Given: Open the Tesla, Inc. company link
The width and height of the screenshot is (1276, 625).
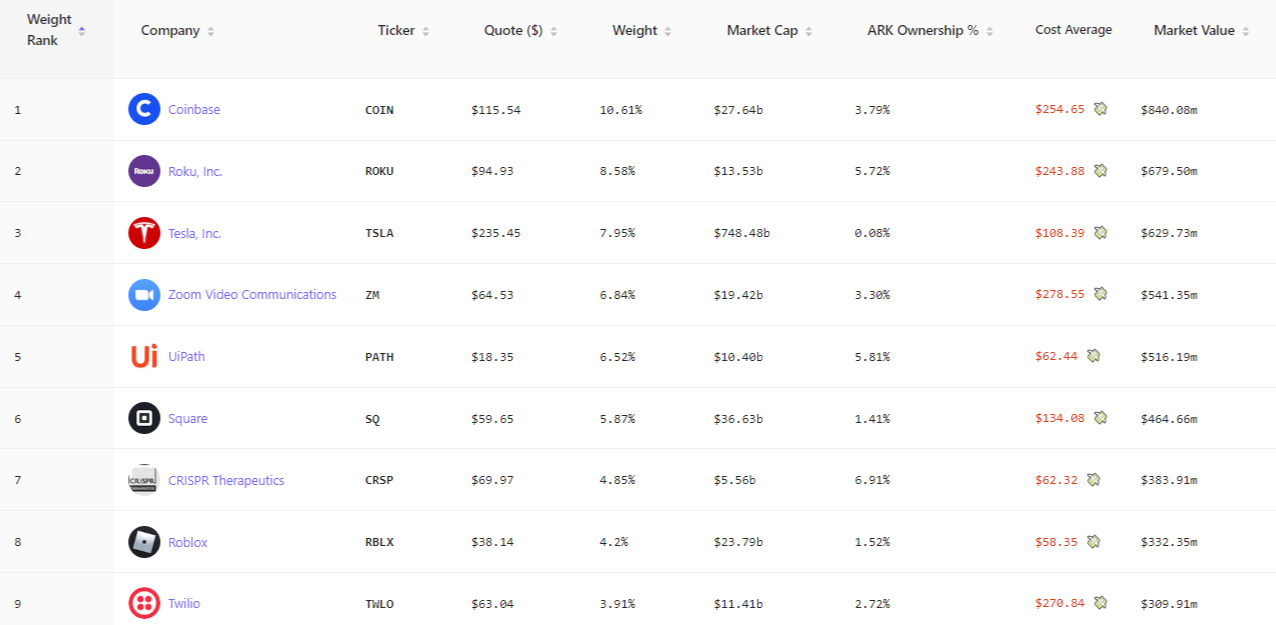Looking at the screenshot, I should 195,233.
